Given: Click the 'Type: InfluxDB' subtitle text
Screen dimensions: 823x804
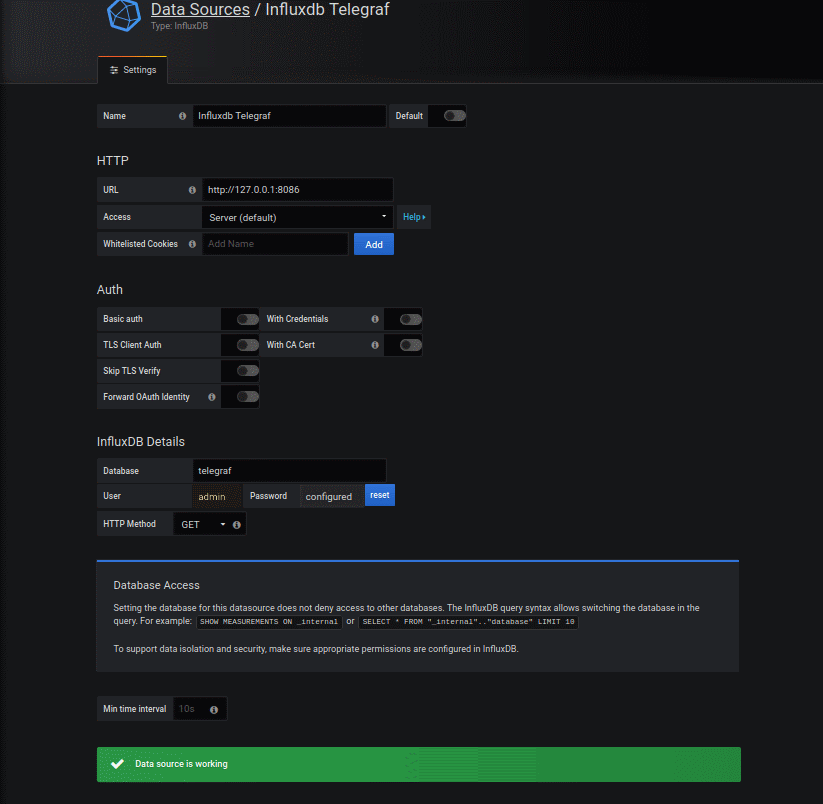Looking at the screenshot, I should pyautogui.click(x=179, y=26).
